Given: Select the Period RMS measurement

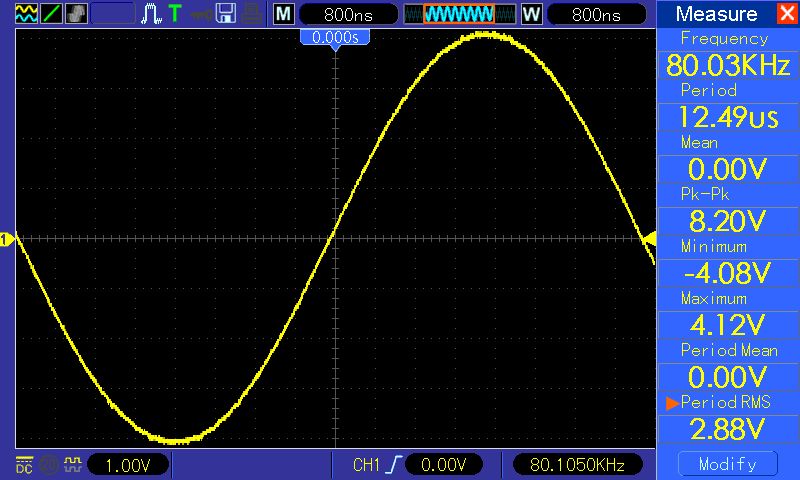Looking at the screenshot, I should (725, 402).
